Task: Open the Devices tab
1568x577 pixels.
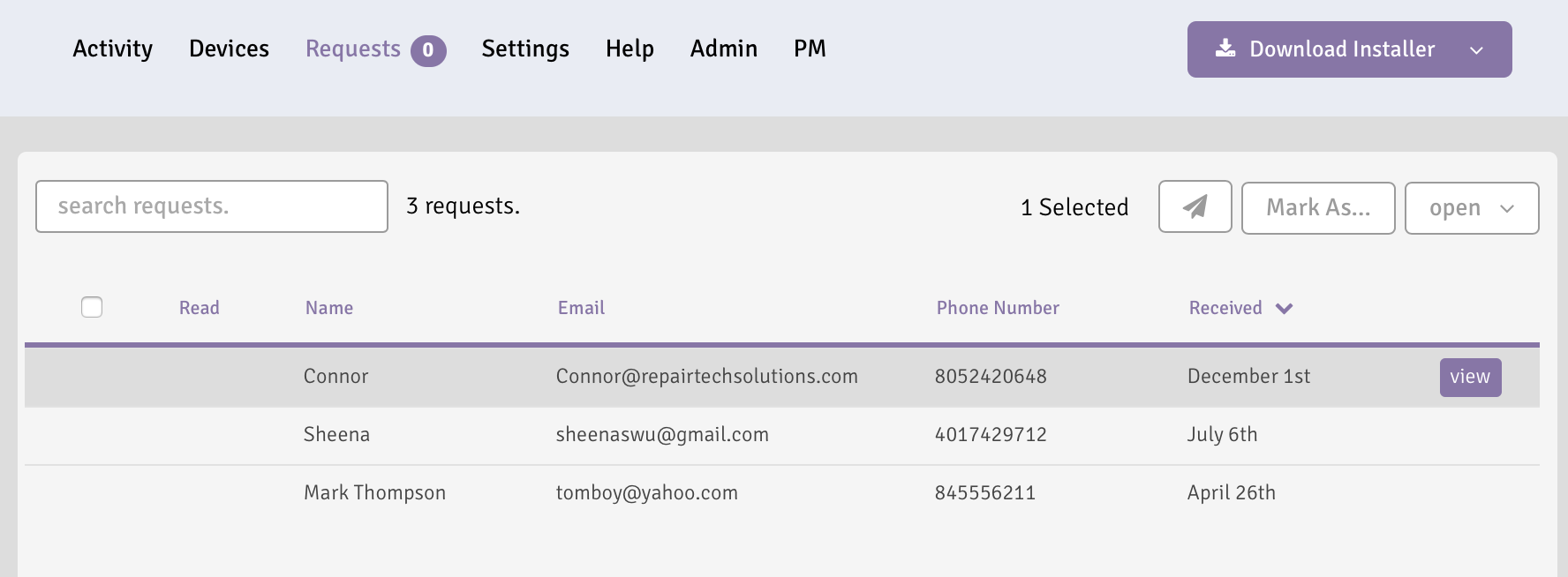Action: (229, 49)
